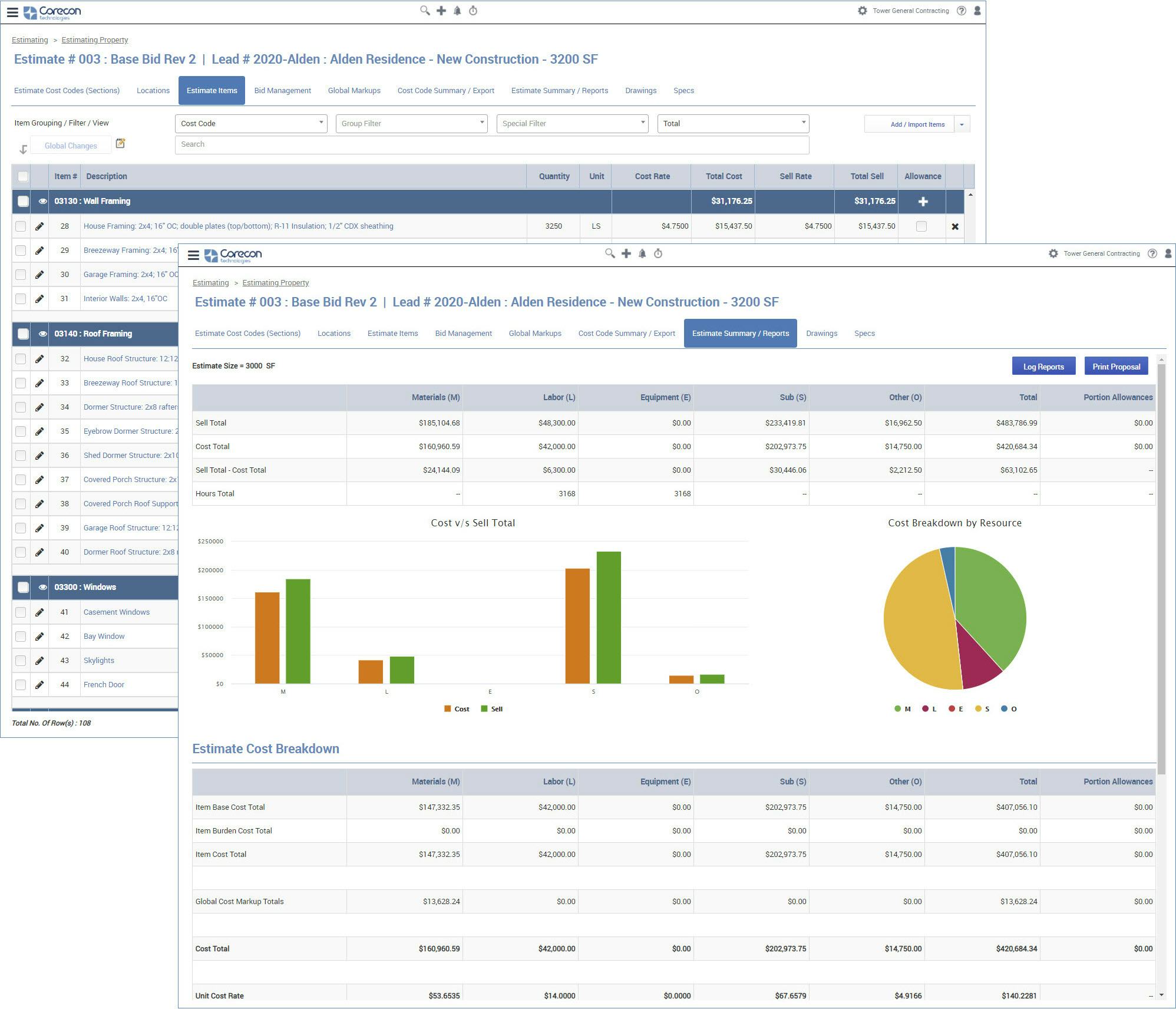
Task: Click the Print Proposal button
Action: pos(1116,367)
